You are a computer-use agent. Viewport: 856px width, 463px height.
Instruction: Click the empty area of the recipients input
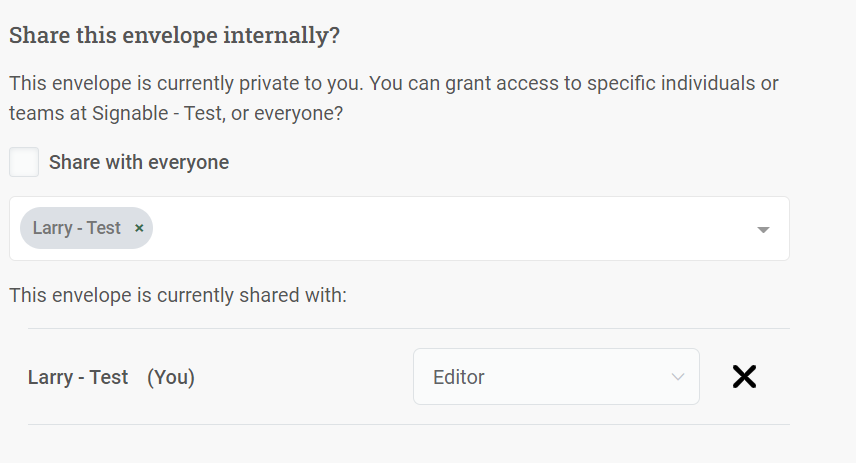click(x=450, y=229)
